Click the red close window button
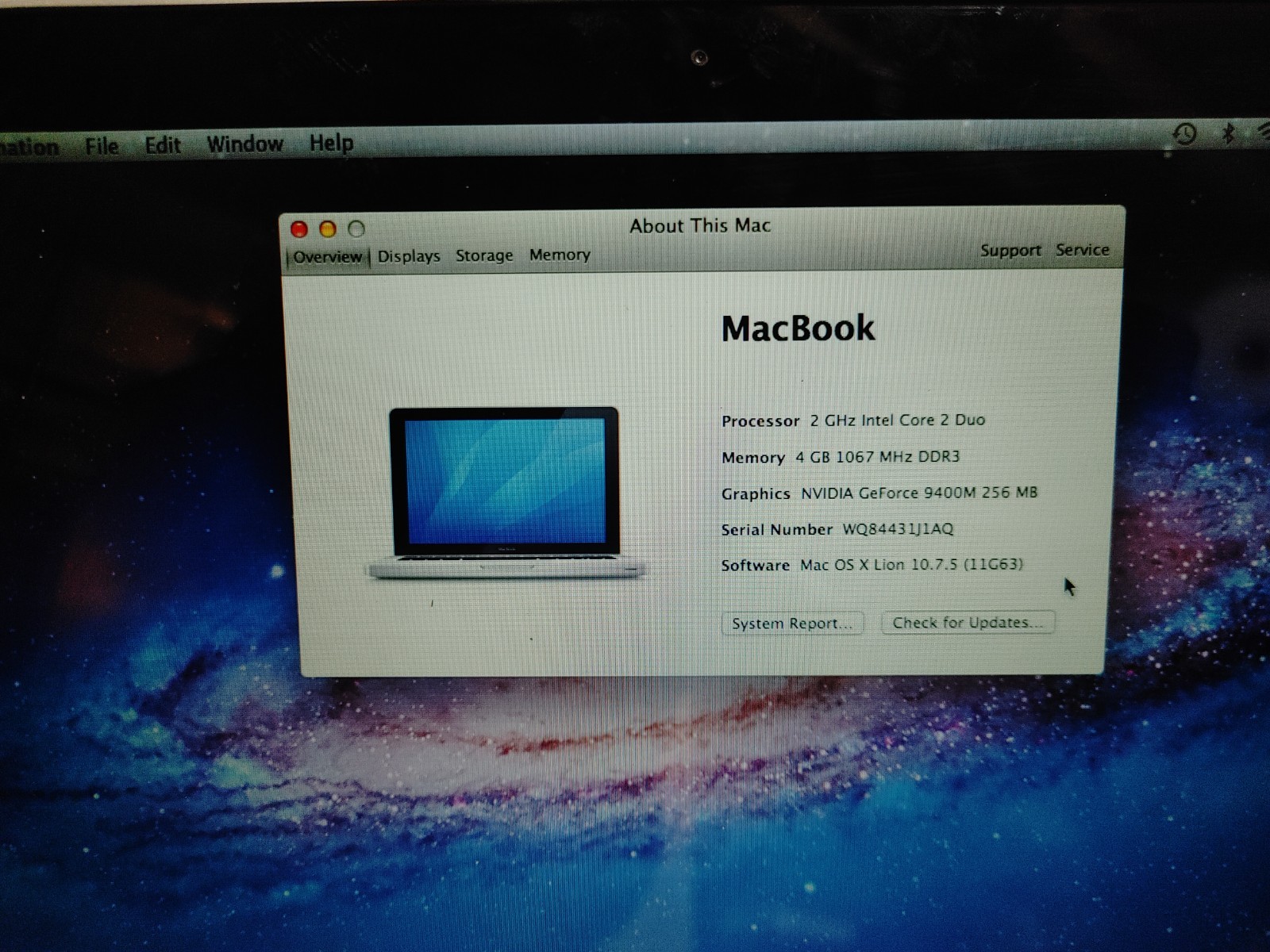The width and height of the screenshot is (1270, 952). (x=299, y=229)
